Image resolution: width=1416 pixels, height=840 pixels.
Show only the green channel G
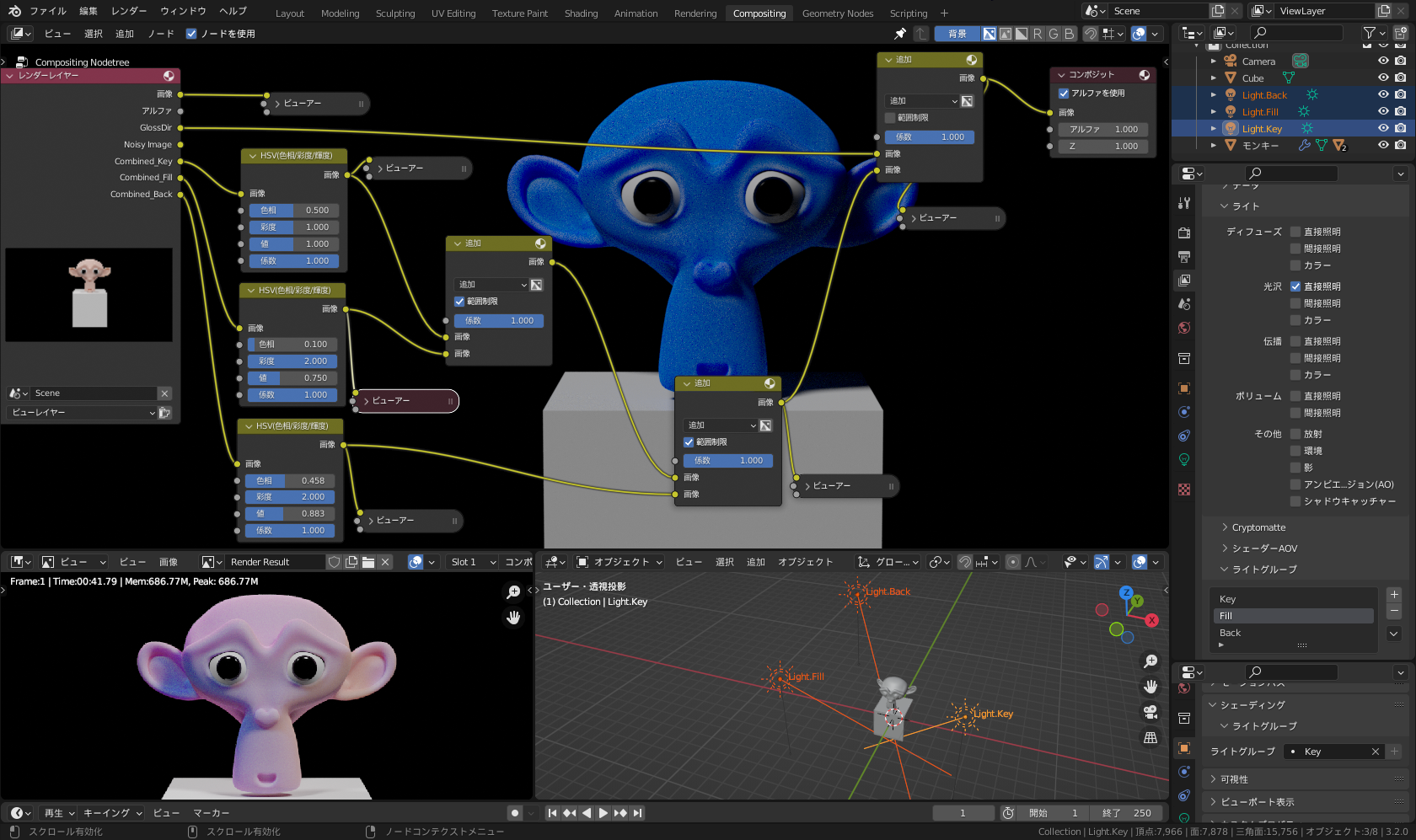pos(1054,34)
